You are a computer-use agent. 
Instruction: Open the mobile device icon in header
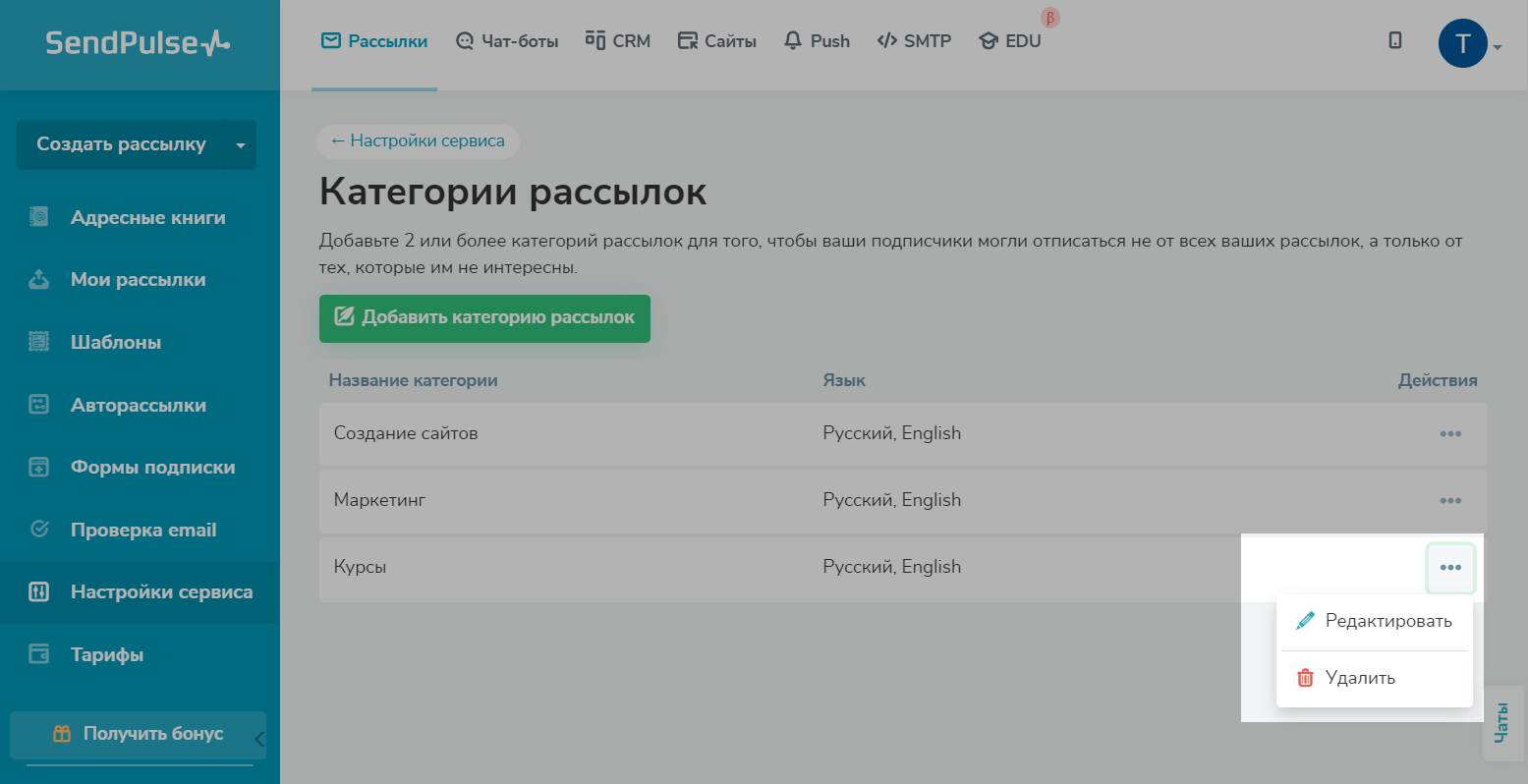point(1394,40)
